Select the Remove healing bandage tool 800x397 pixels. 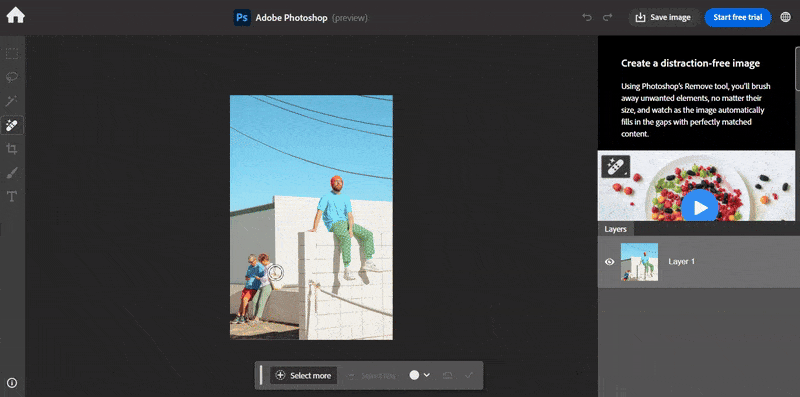click(x=12, y=125)
